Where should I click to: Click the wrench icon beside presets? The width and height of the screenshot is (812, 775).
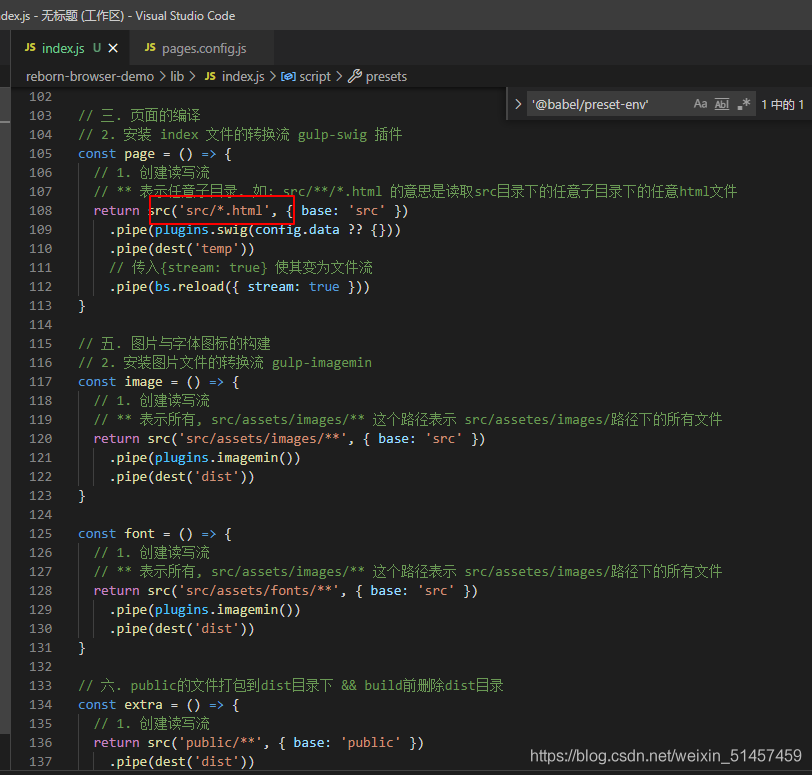point(355,76)
